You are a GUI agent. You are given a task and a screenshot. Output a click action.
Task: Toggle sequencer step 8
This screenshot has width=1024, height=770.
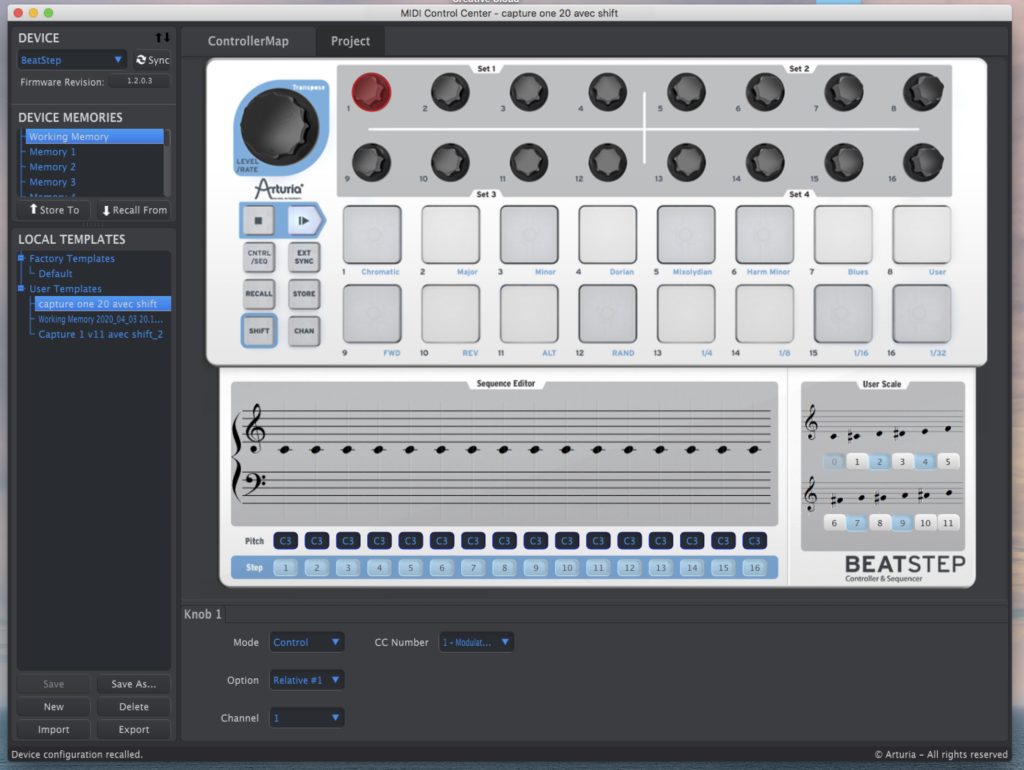click(504, 568)
